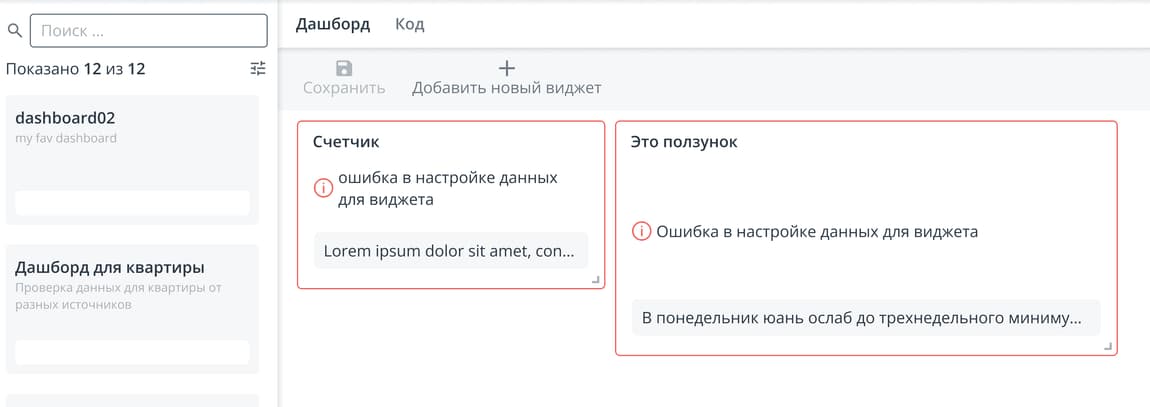Click resize handle of Это ползунок widget
The height and width of the screenshot is (407, 1150).
point(1107,346)
